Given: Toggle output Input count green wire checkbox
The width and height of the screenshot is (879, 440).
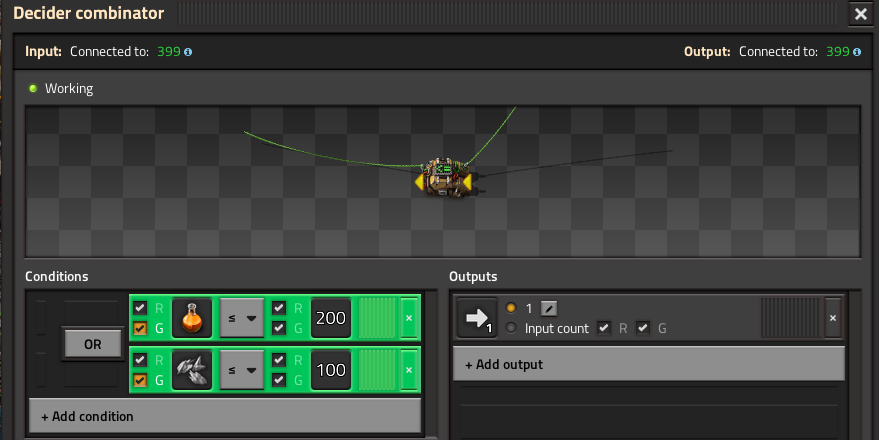Looking at the screenshot, I should coord(643,328).
